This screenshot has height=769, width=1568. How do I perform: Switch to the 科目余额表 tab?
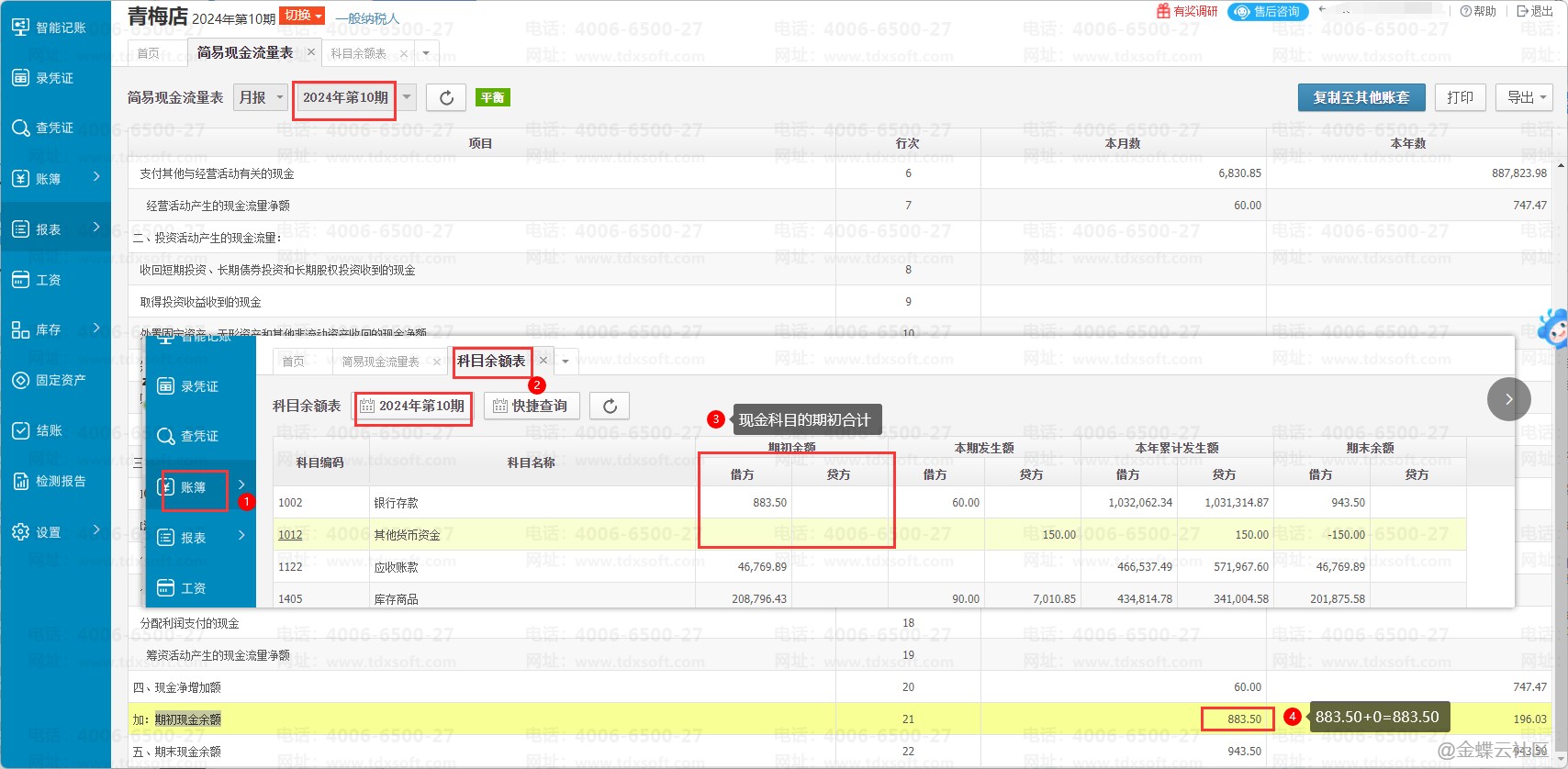pyautogui.click(x=358, y=53)
